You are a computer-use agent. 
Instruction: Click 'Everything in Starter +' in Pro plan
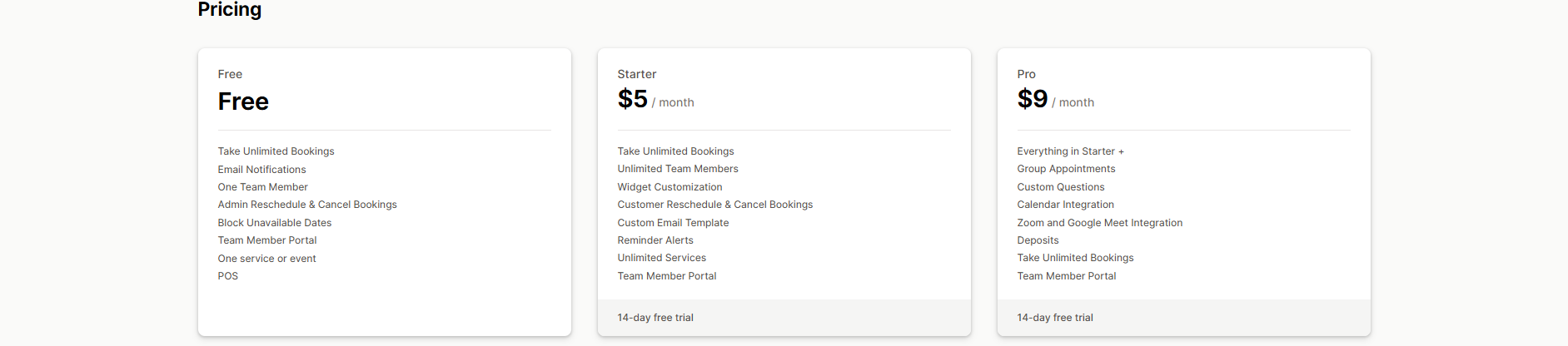1070,151
